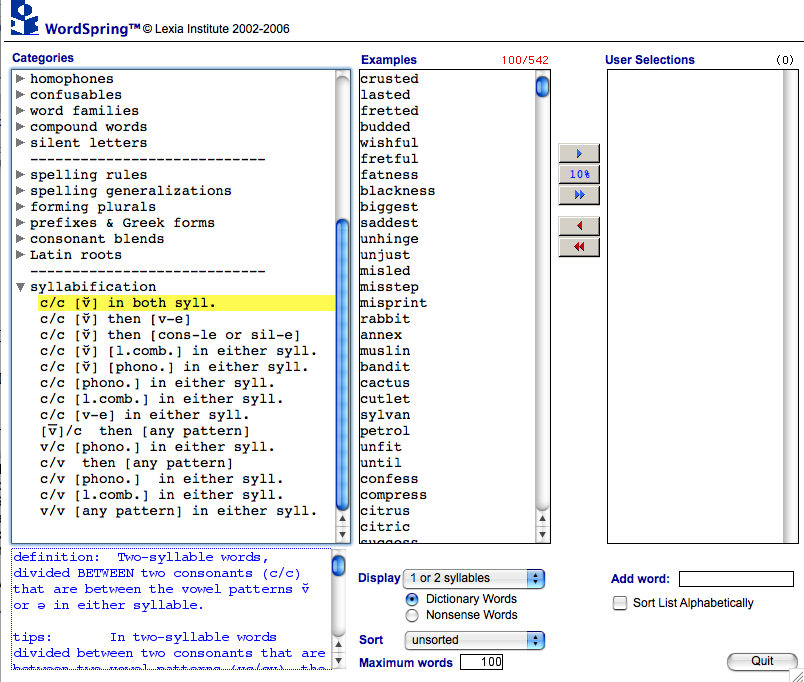This screenshot has height=682, width=804.
Task: Click the Categories scroll down arrow
Action: (342, 534)
